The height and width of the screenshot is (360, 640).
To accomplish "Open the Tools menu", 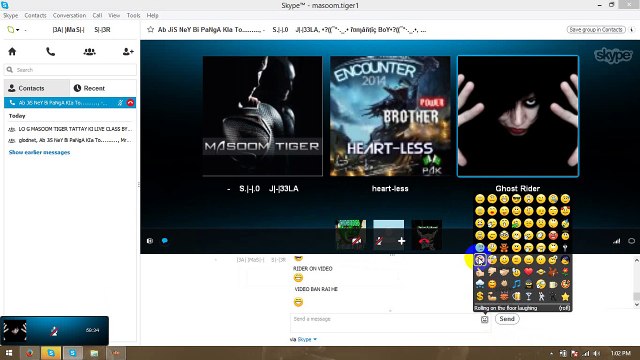I will [x=133, y=15].
